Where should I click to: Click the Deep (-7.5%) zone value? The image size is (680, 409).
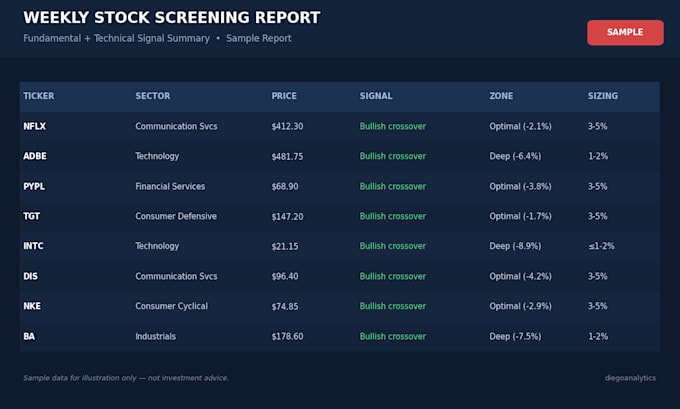click(x=516, y=337)
